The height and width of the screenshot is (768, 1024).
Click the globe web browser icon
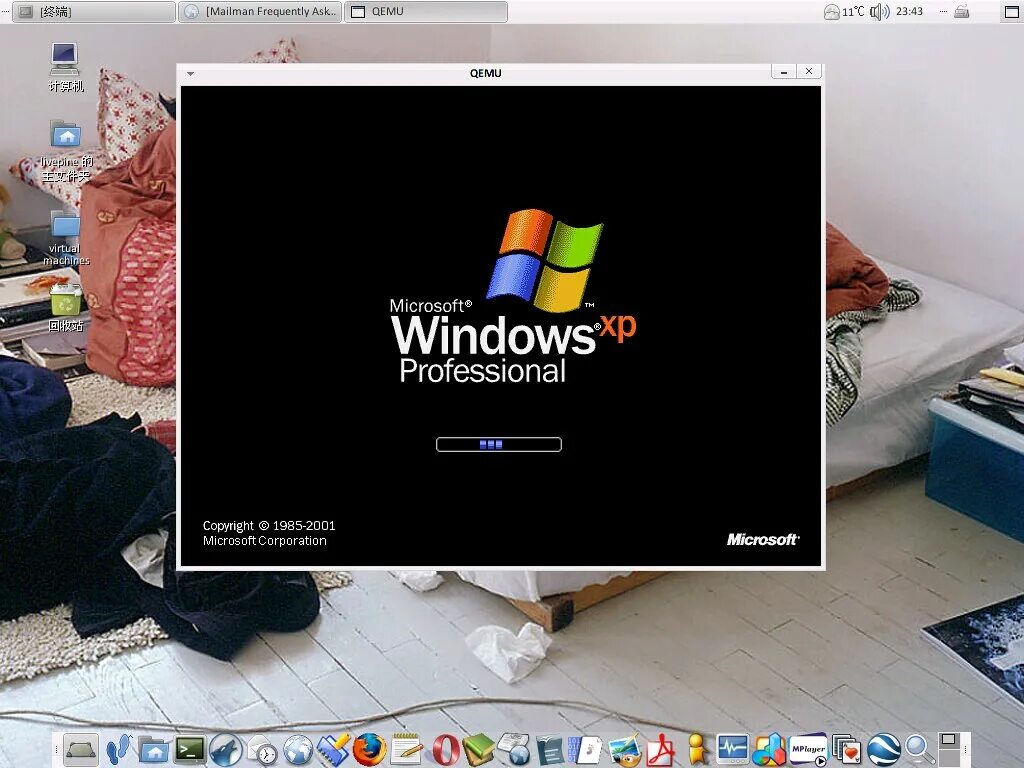298,750
